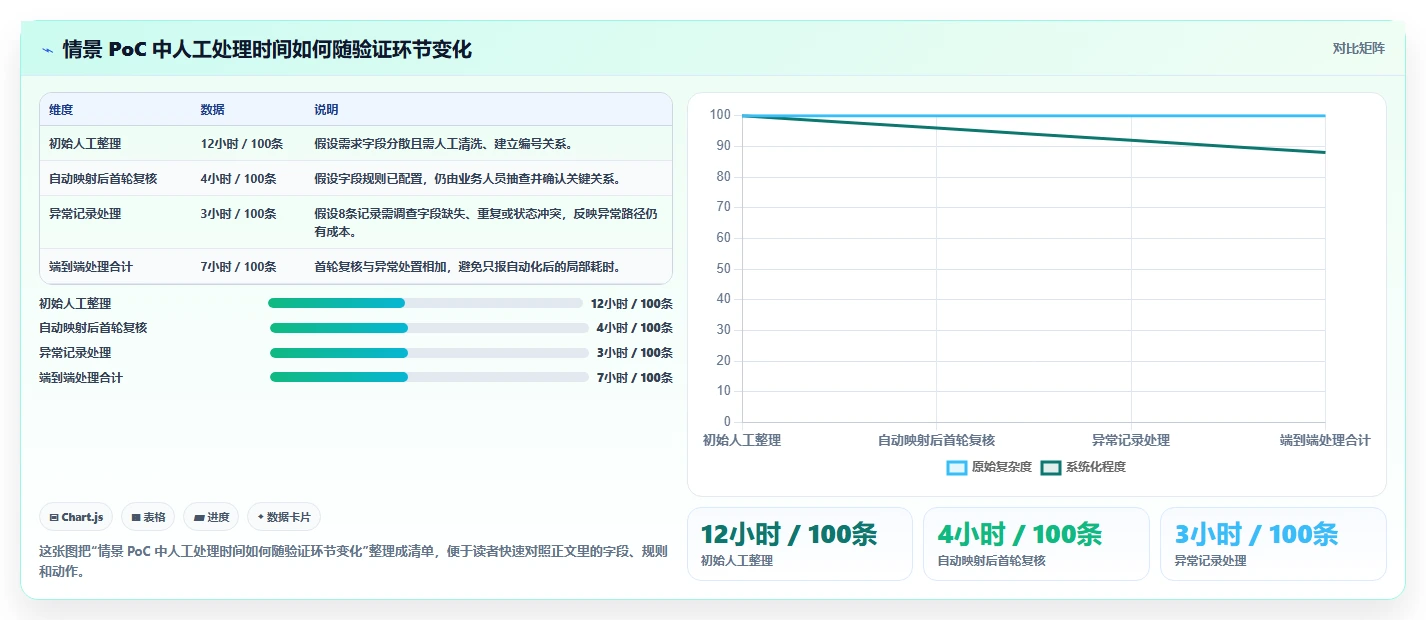
Task: Open the 3小时 / 100条 data card
Action: [1273, 544]
